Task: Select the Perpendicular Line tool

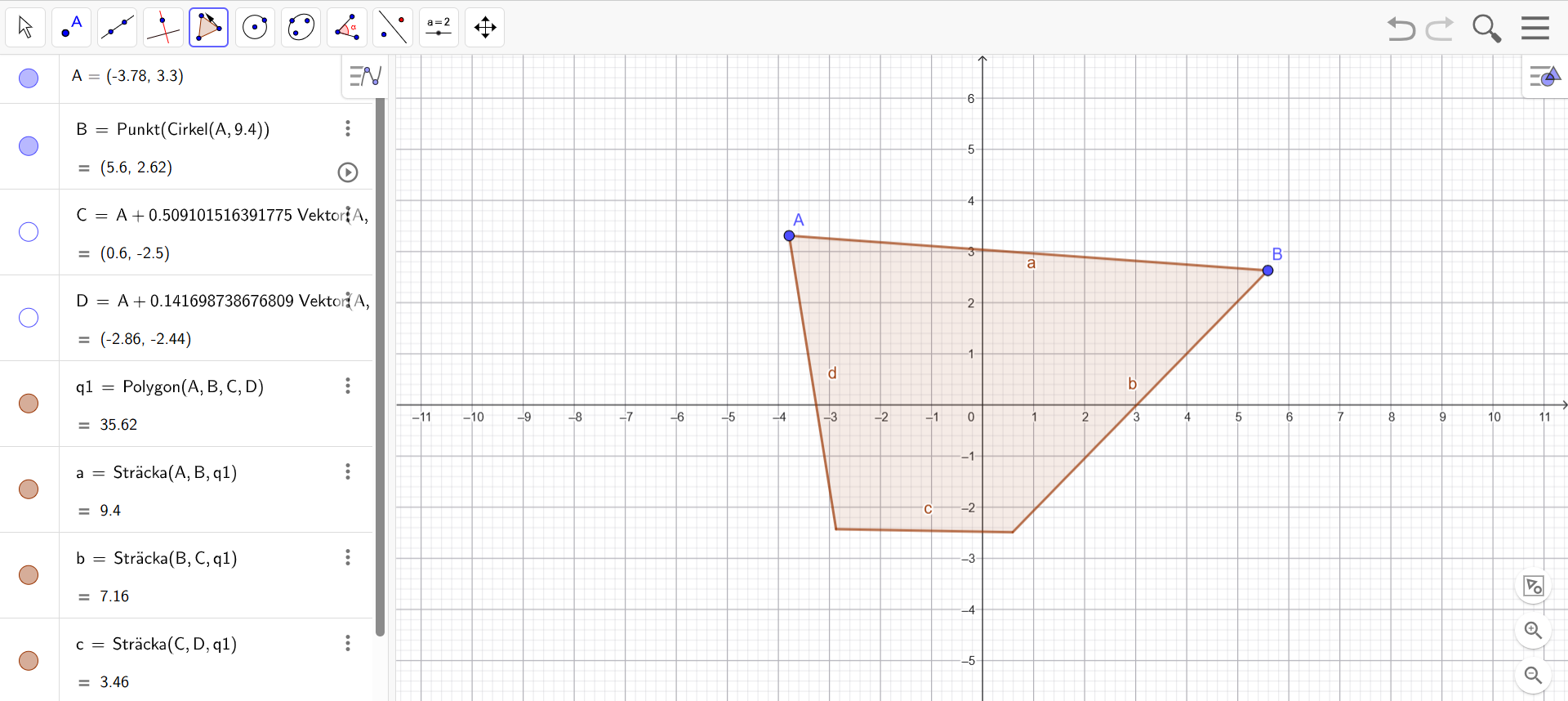Action: pos(163,28)
